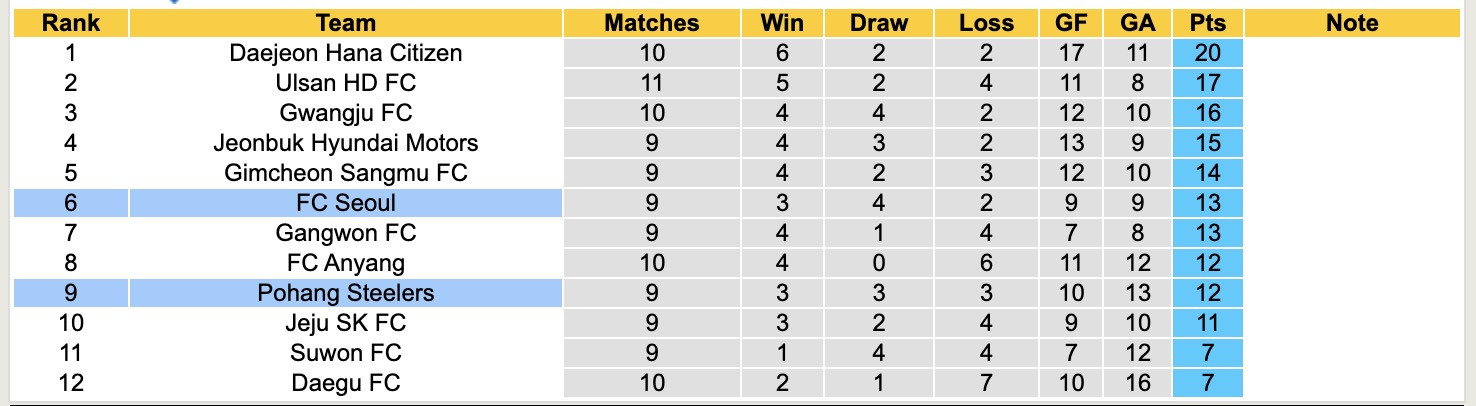This screenshot has height=406, width=1476.
Task: Select the Draw column header
Action: (x=879, y=23)
